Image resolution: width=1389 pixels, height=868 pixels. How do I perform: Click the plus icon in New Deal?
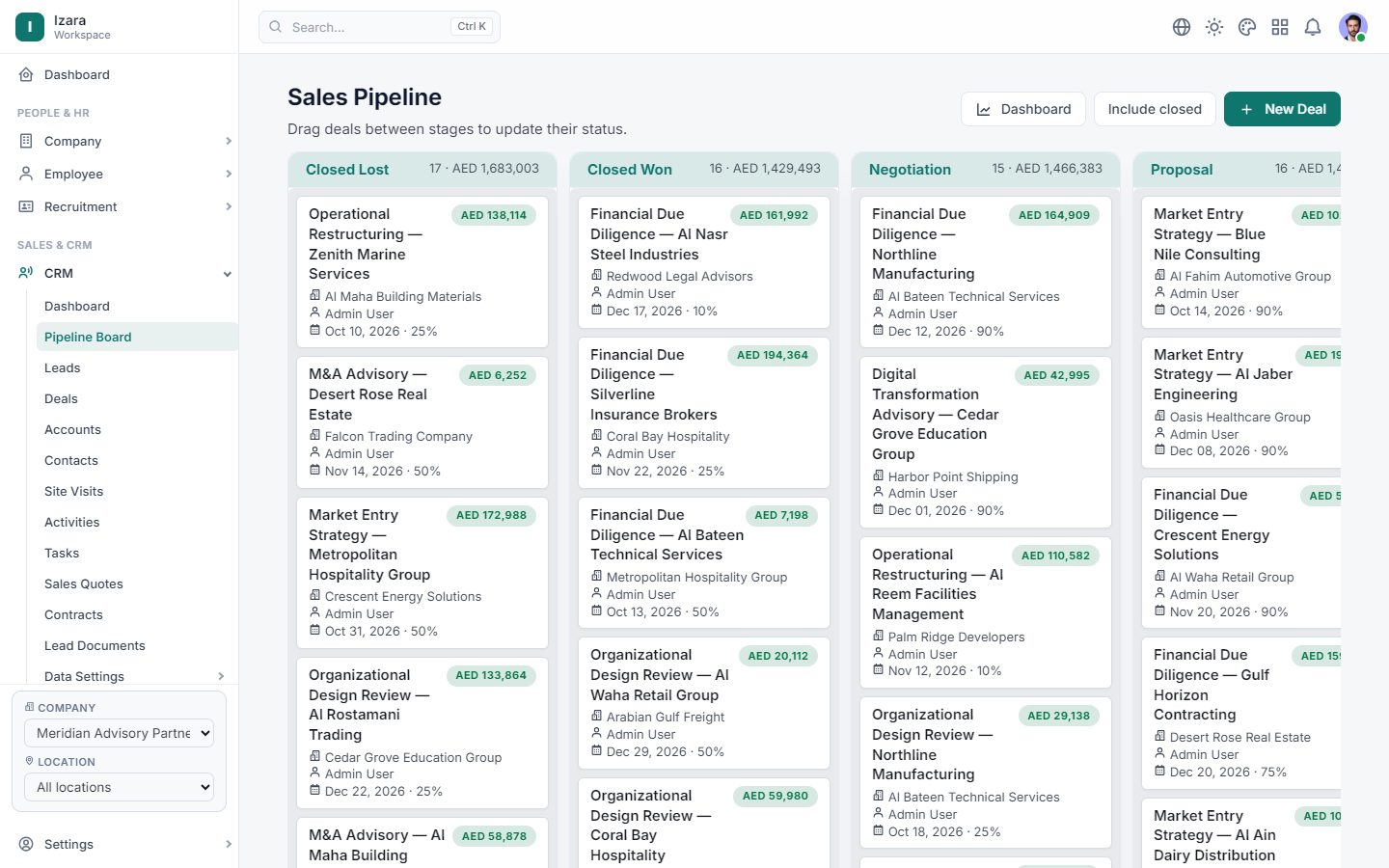click(1246, 110)
